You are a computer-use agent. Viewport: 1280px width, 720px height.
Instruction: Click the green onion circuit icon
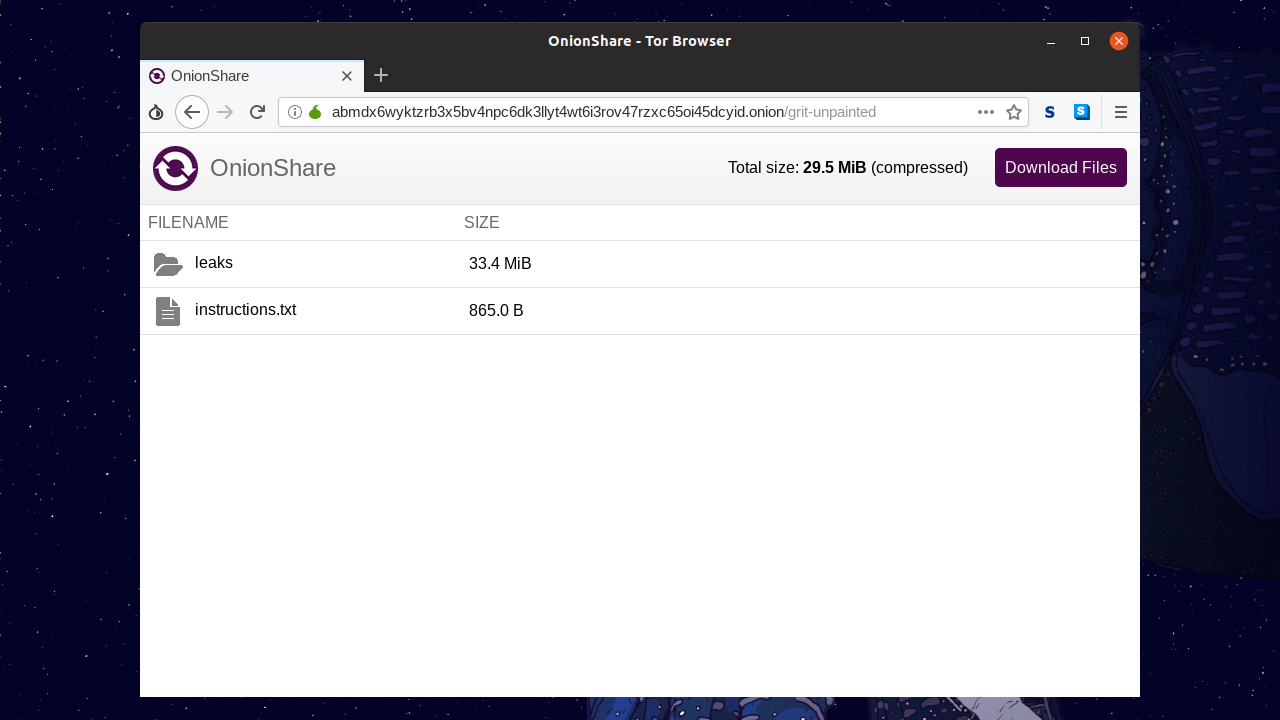click(315, 112)
